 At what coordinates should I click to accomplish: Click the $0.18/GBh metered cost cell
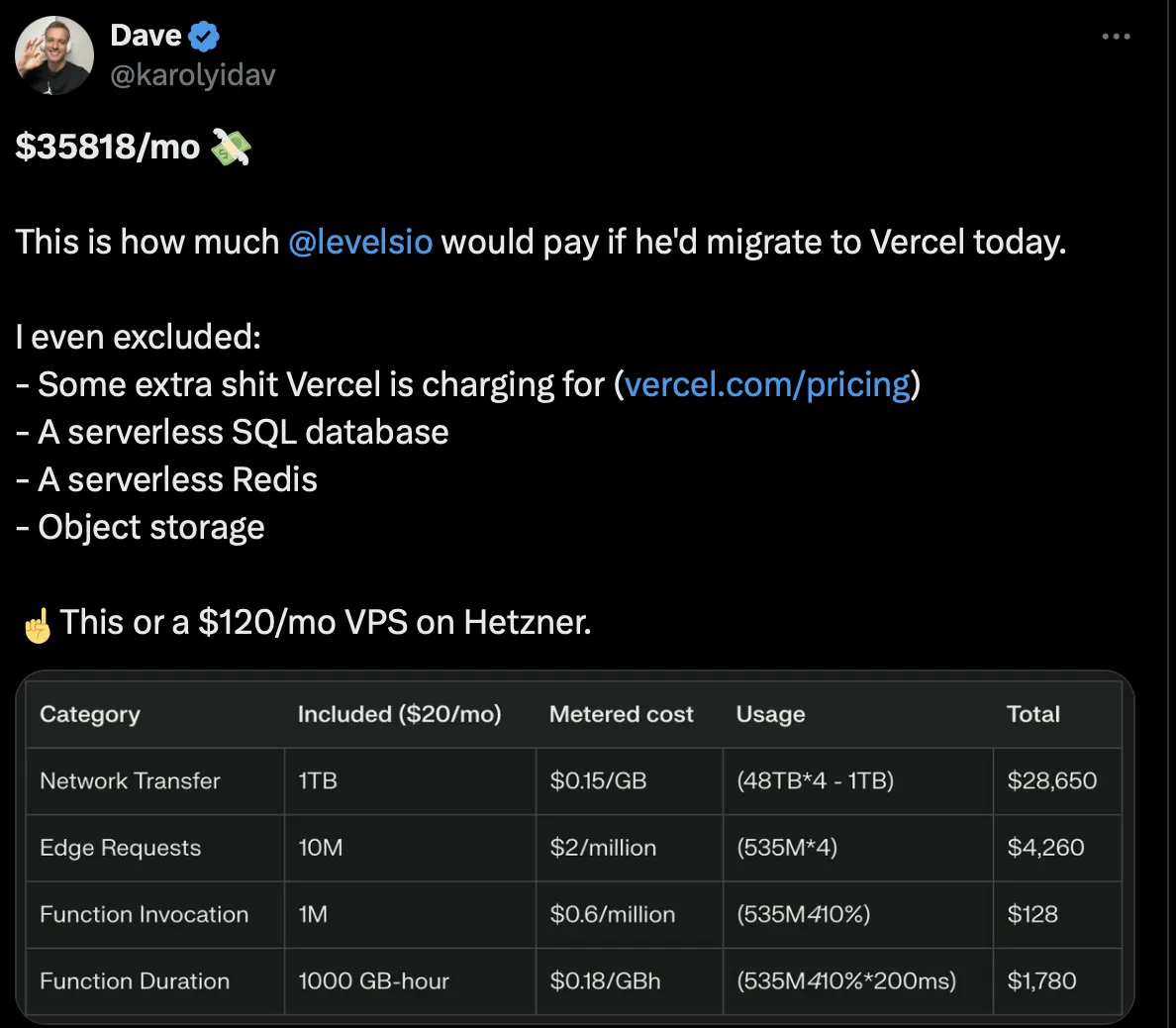tap(605, 981)
